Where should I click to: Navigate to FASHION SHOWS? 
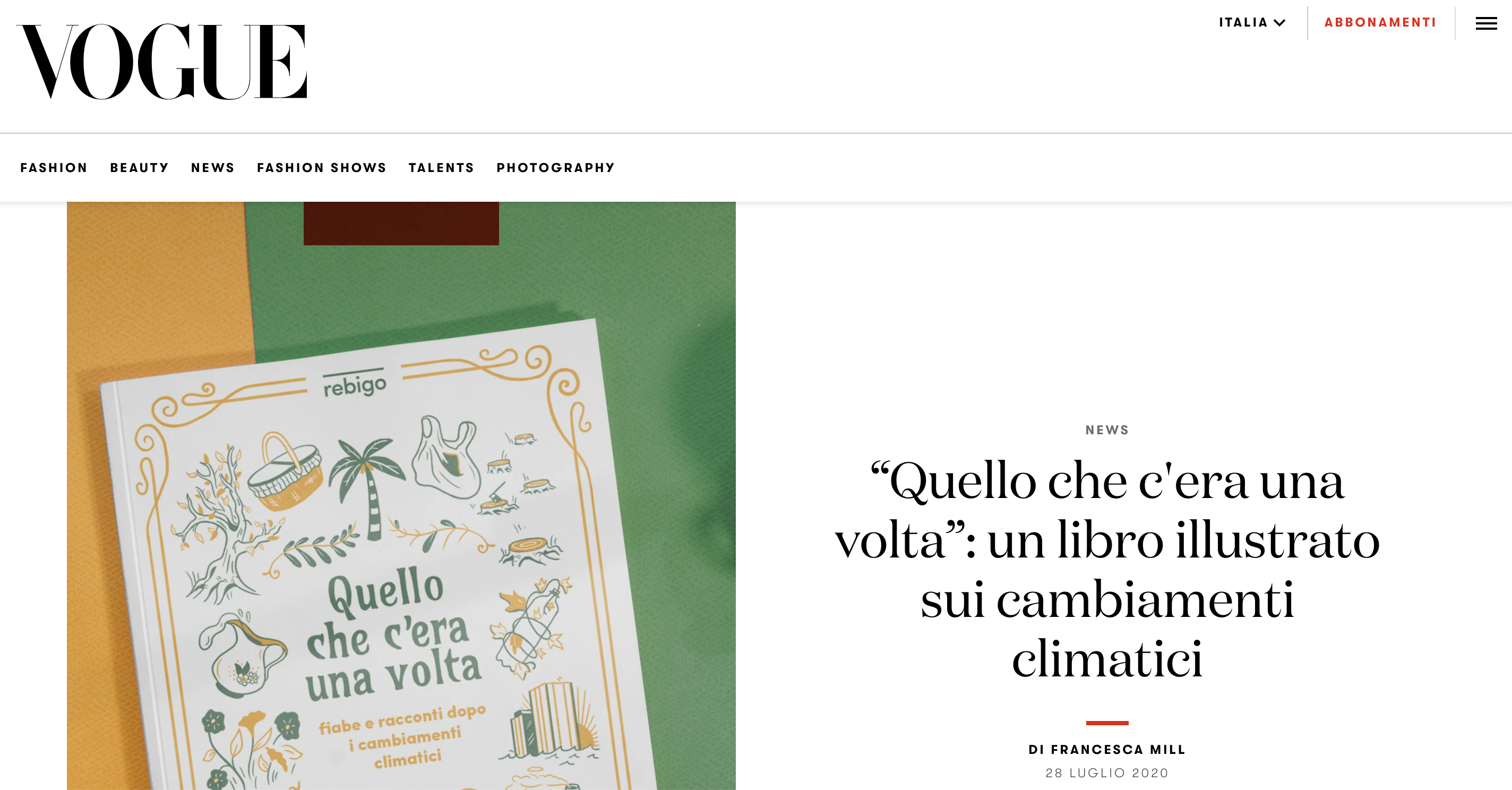(x=322, y=168)
